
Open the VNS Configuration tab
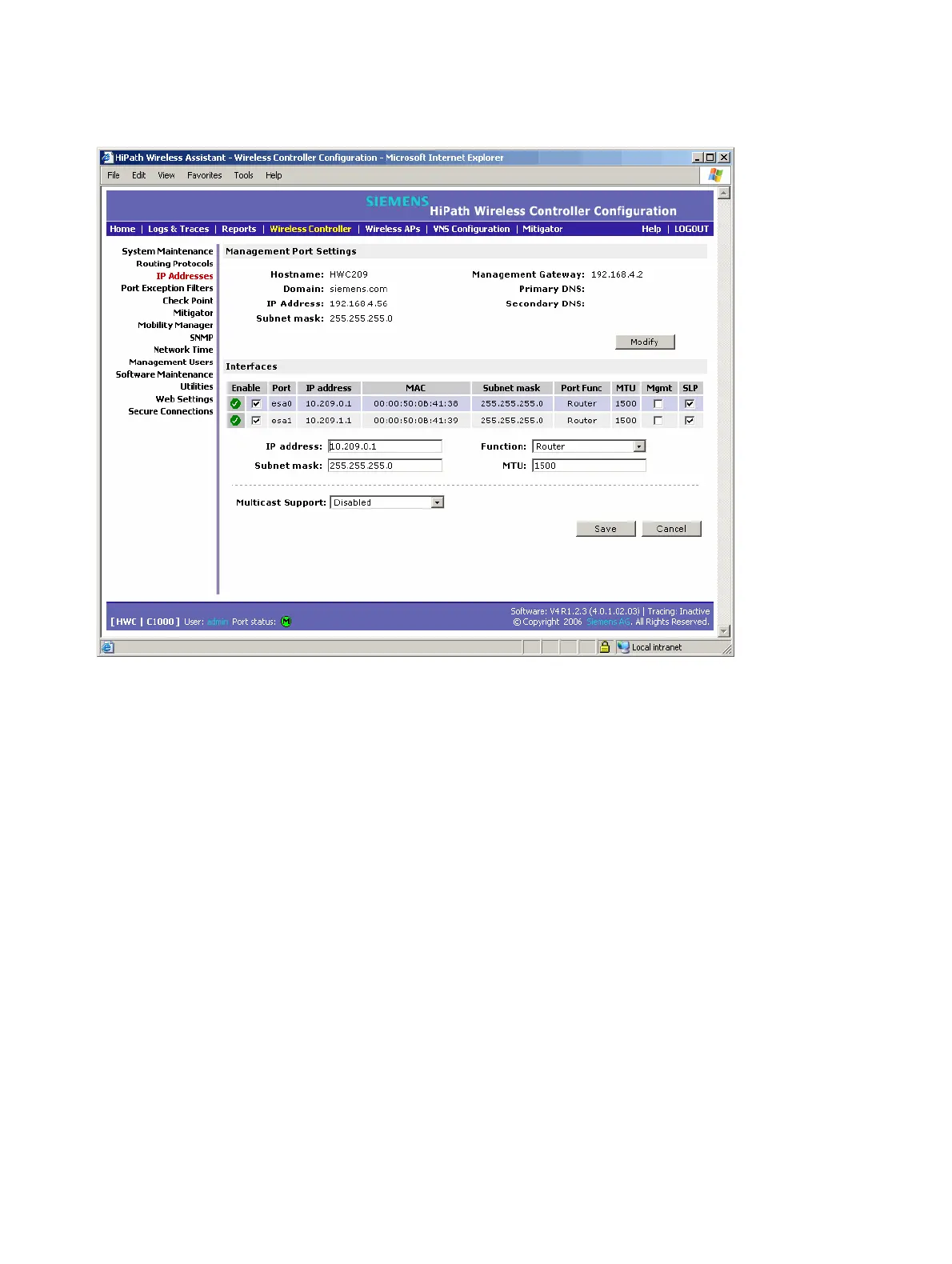(472, 229)
